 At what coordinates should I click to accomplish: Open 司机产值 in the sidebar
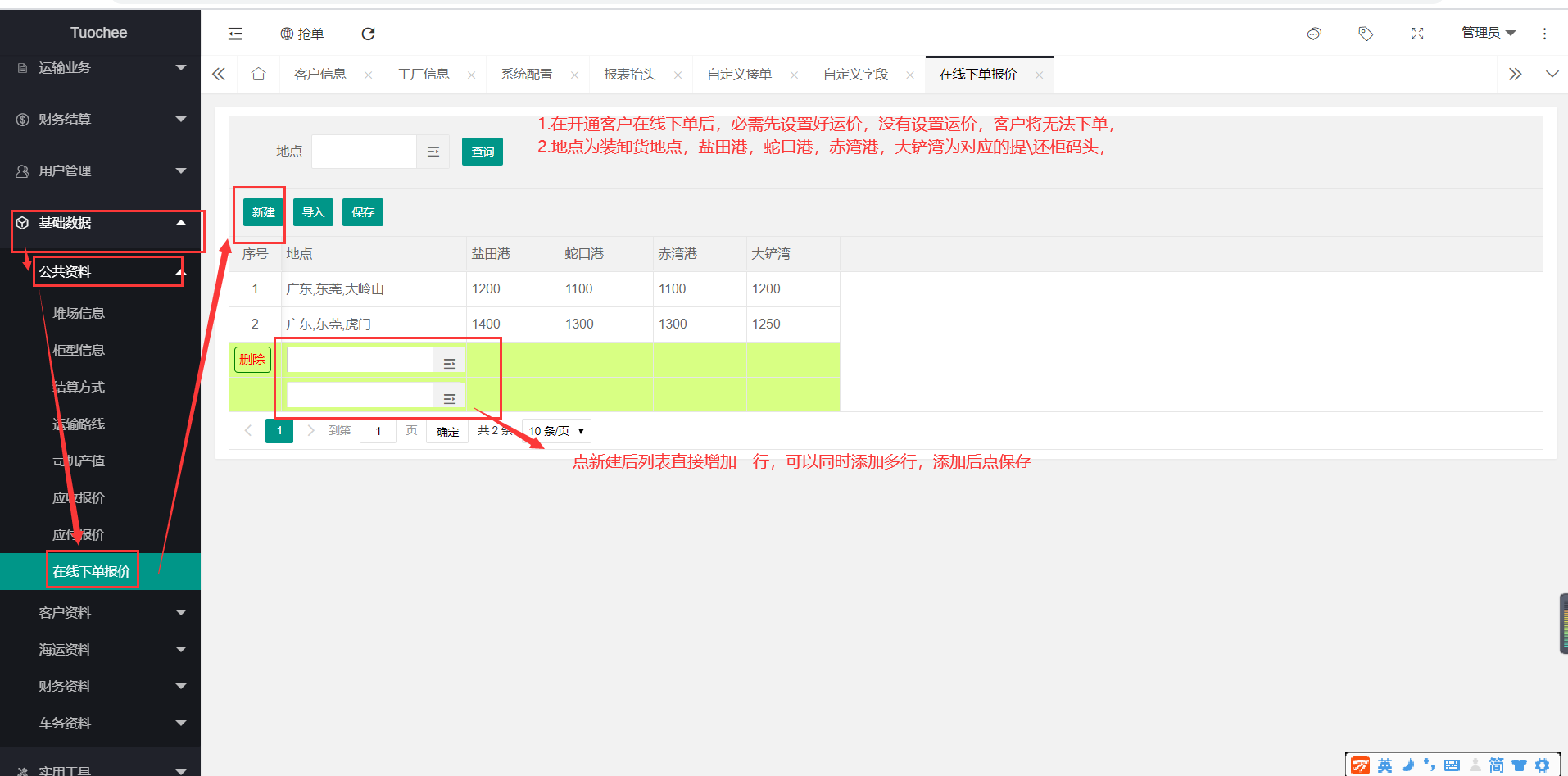[x=79, y=461]
